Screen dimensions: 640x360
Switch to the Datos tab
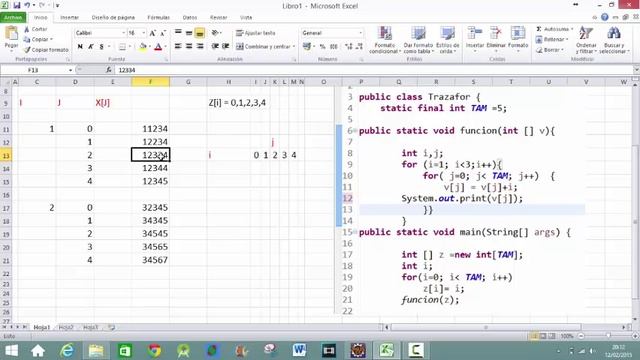[190, 18]
